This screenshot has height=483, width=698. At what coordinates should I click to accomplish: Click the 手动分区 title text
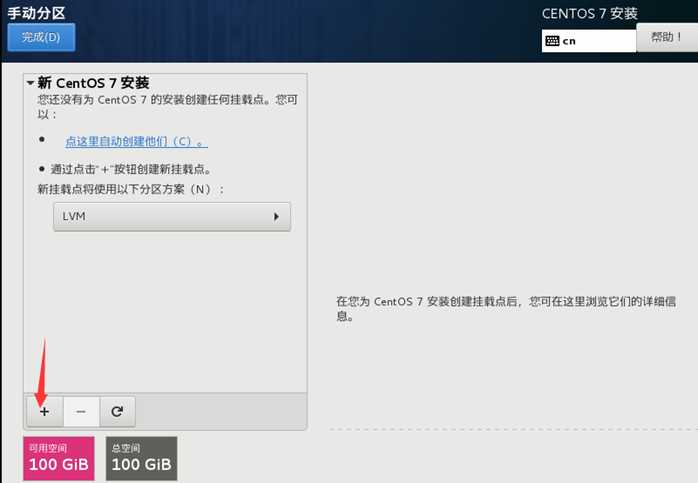pyautogui.click(x=37, y=13)
